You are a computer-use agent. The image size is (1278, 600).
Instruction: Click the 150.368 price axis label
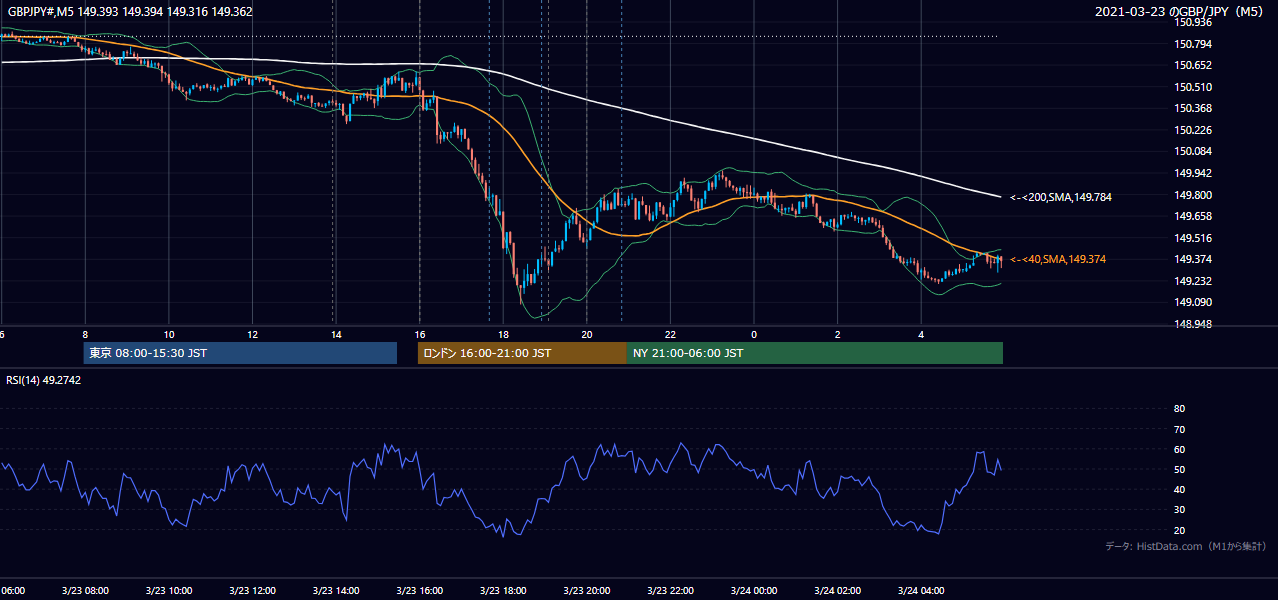pos(1194,108)
